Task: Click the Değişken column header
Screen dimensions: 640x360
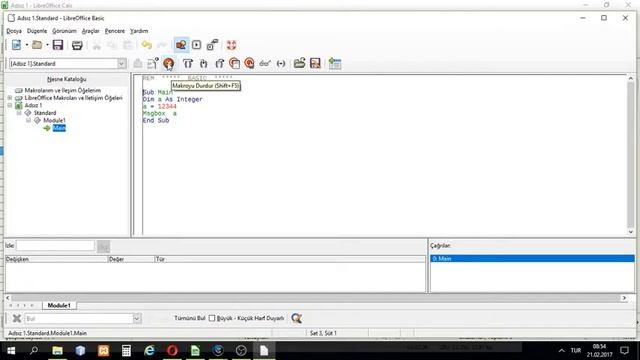Action: pyautogui.click(x=56, y=259)
